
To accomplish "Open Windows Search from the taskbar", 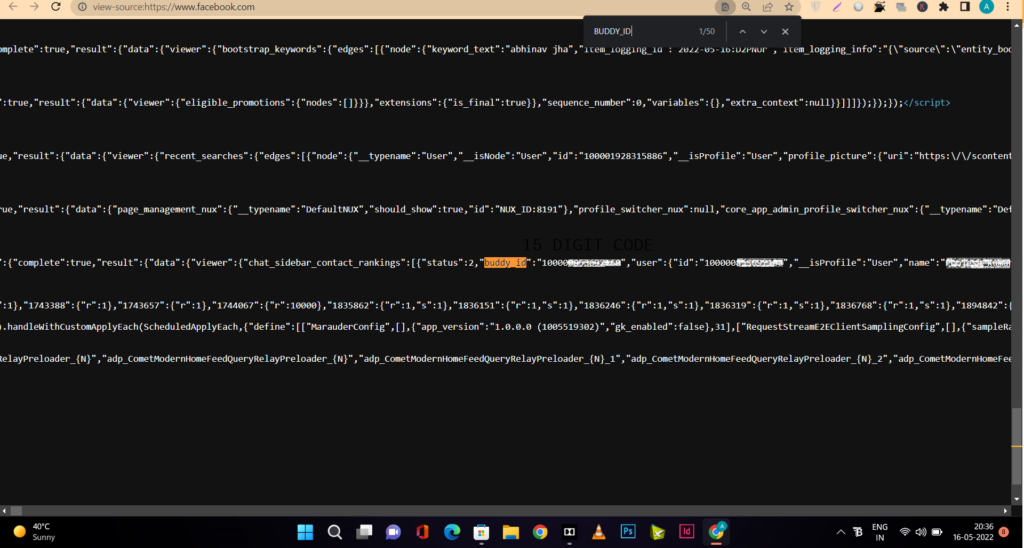I will (x=334, y=532).
